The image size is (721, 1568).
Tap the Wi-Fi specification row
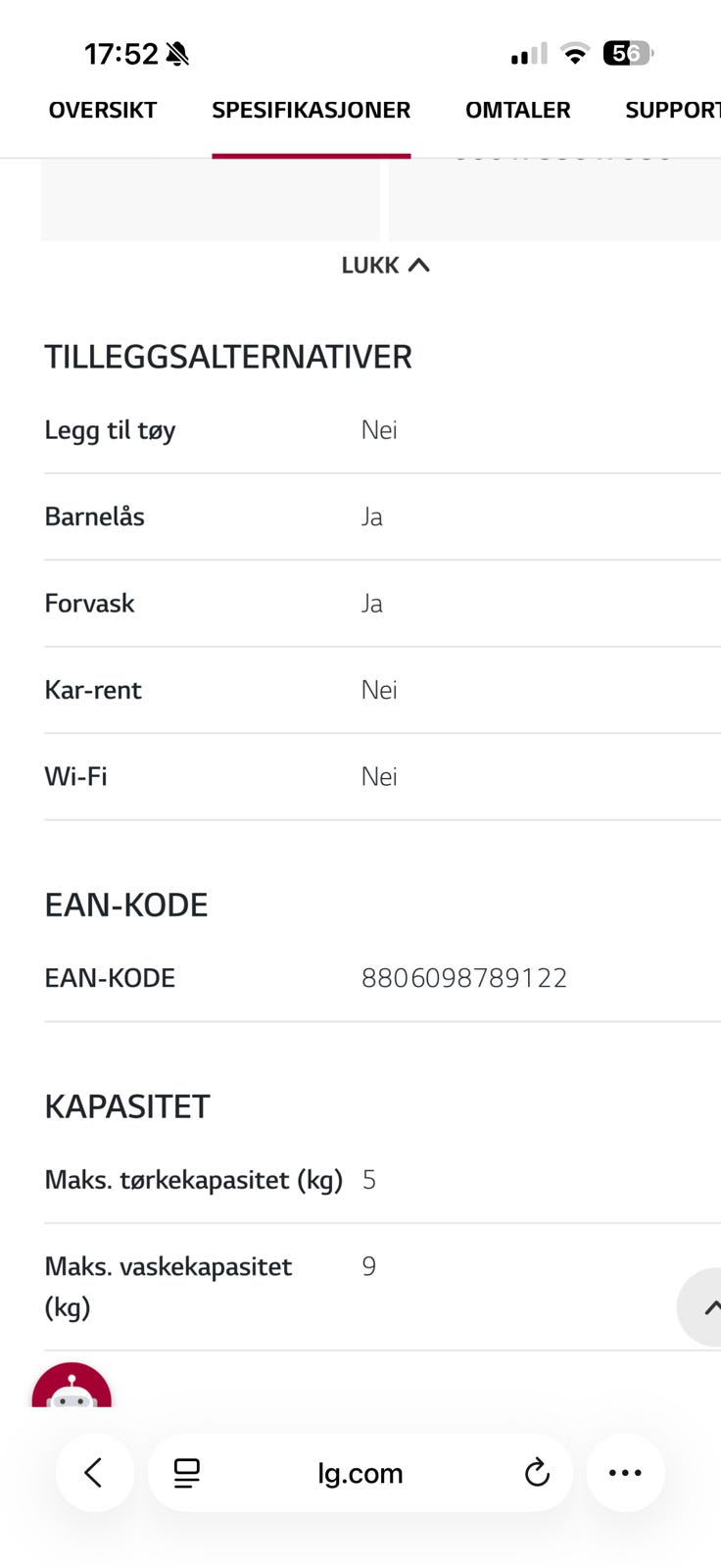[x=382, y=776]
